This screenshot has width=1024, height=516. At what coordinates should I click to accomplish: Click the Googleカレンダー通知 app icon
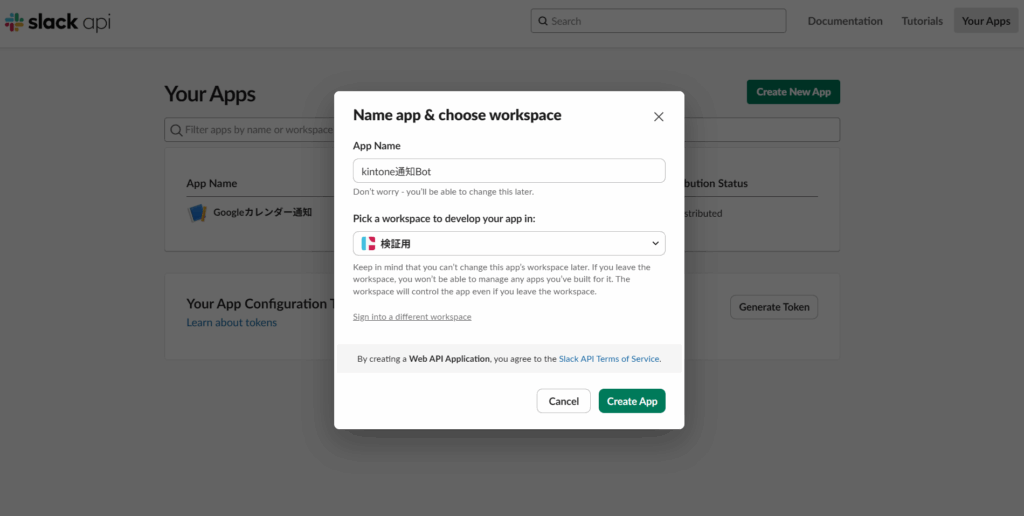click(197, 213)
